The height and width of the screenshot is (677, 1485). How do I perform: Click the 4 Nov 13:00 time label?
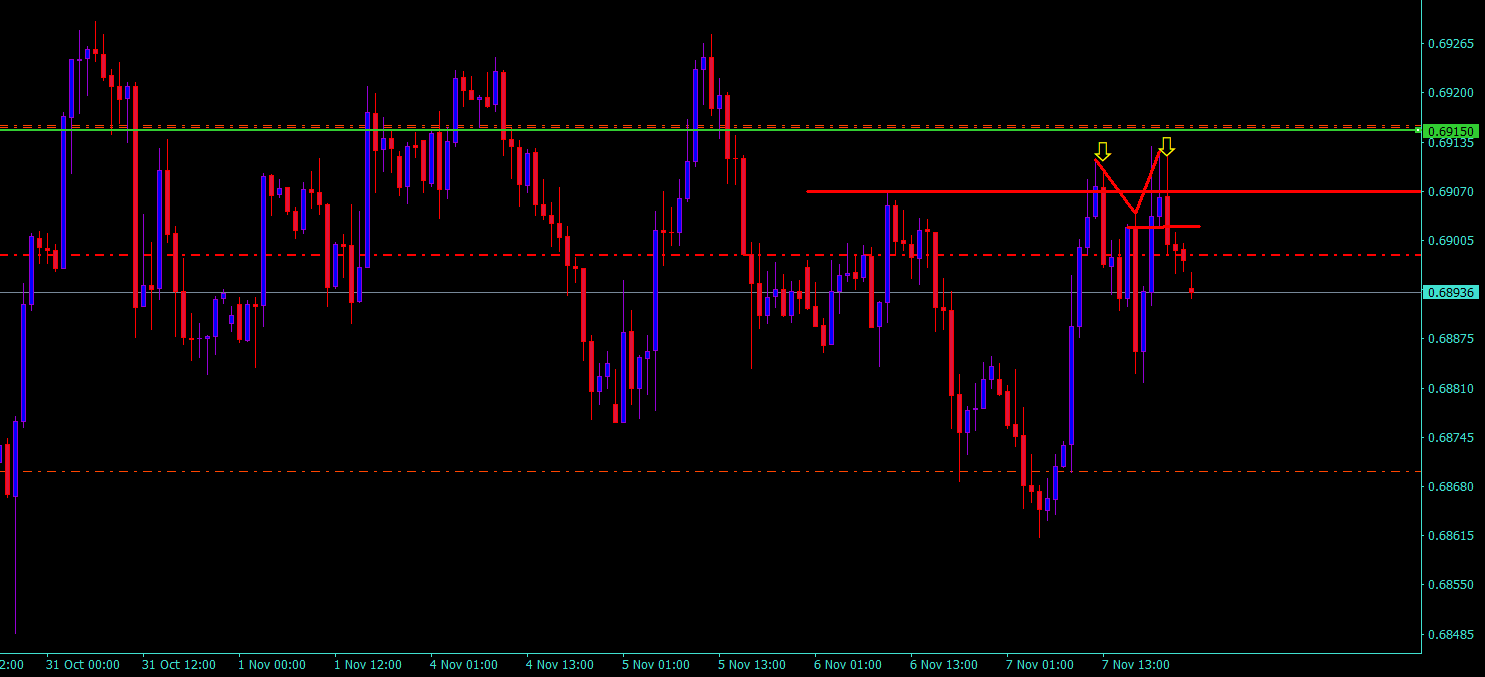(x=560, y=665)
